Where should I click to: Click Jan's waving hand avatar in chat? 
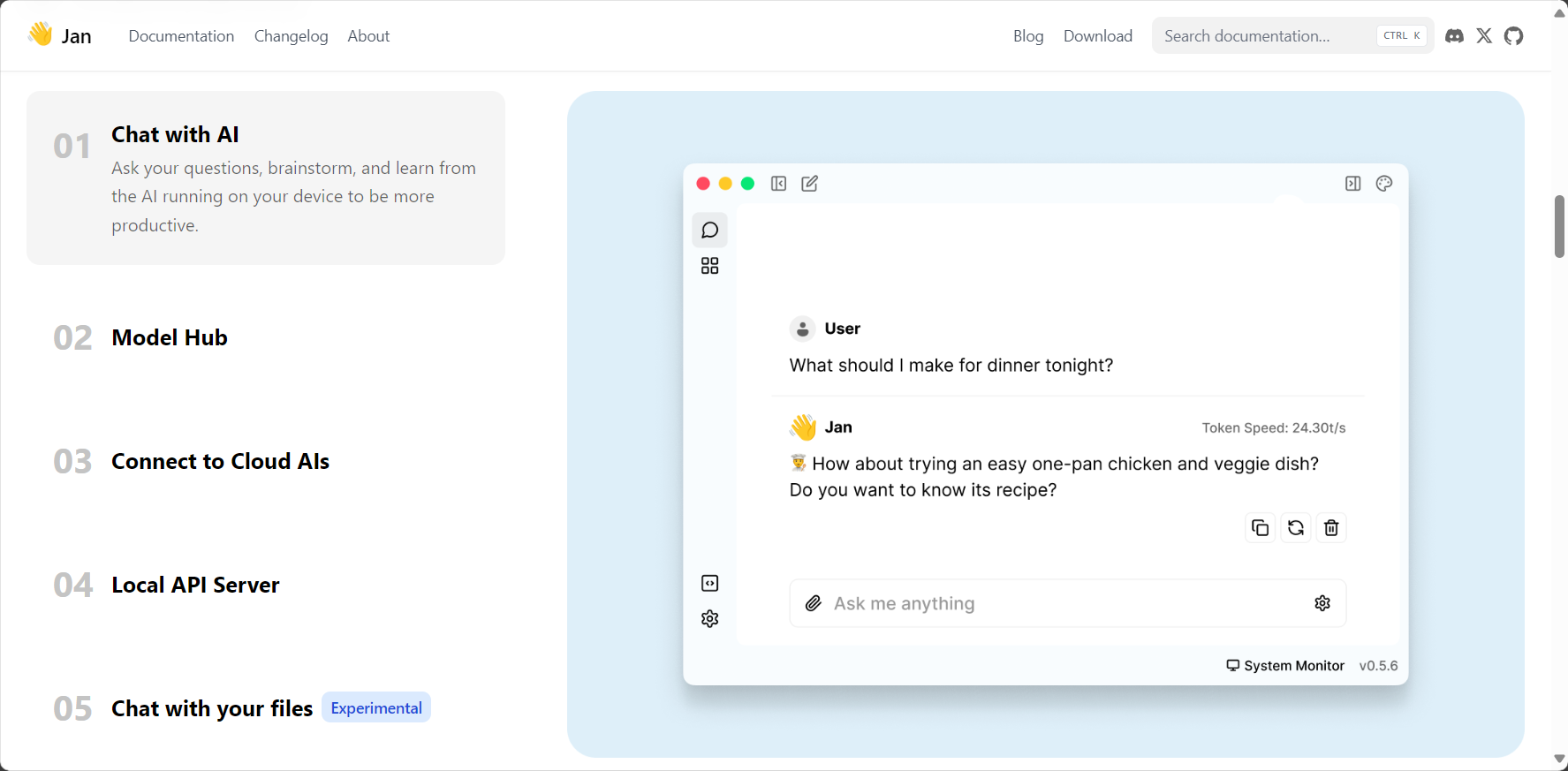click(x=803, y=427)
